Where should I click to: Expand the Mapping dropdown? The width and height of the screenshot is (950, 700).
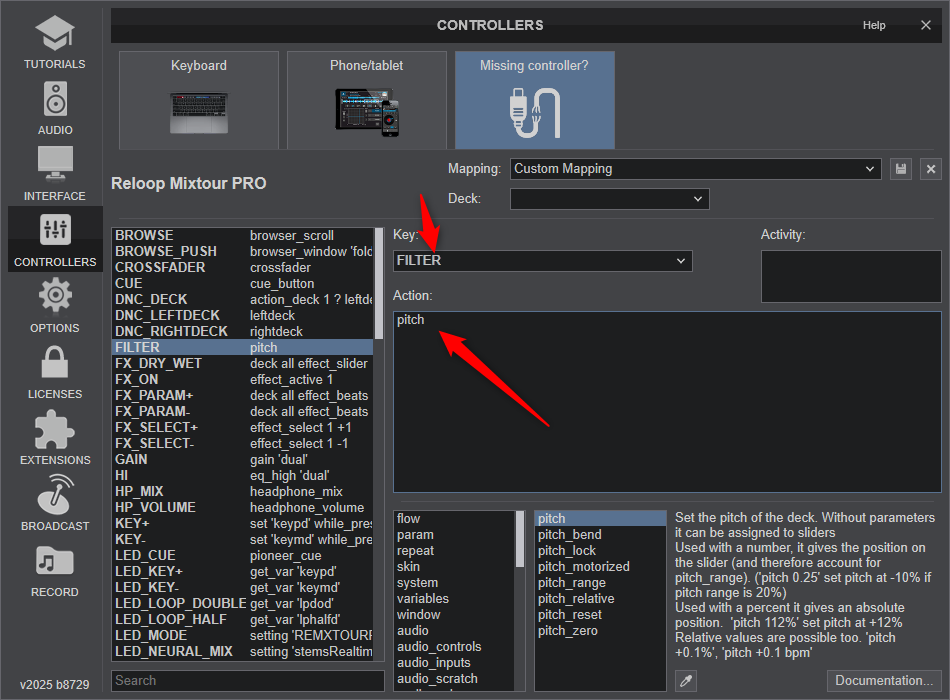click(x=695, y=169)
